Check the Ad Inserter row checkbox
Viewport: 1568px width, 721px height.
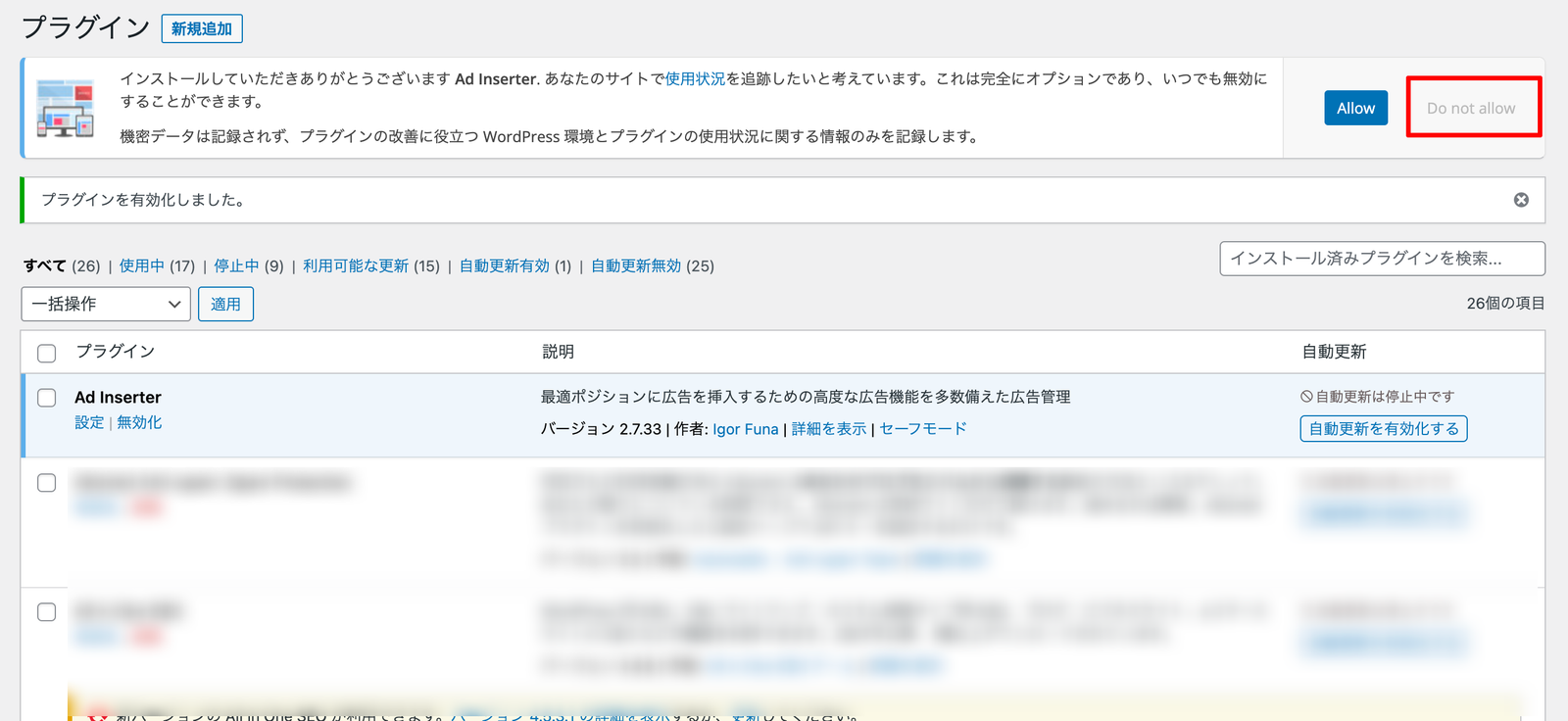[x=46, y=398]
